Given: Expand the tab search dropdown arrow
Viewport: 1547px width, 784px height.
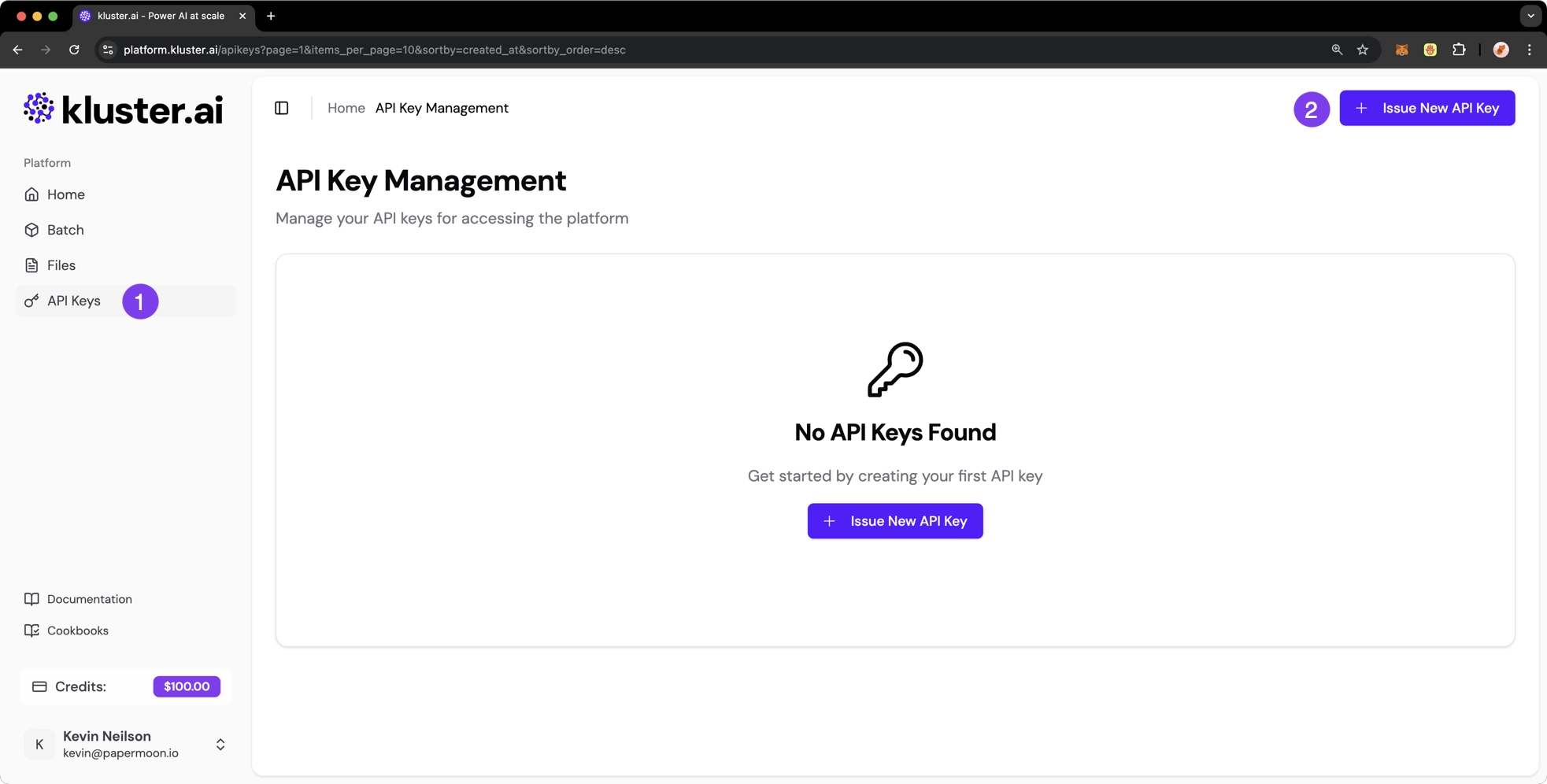Looking at the screenshot, I should (x=1530, y=16).
